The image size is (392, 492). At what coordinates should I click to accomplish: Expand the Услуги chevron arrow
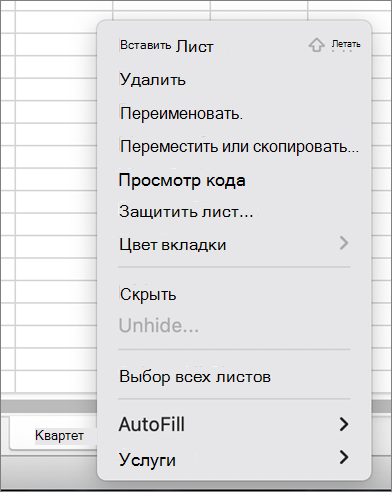(x=344, y=457)
